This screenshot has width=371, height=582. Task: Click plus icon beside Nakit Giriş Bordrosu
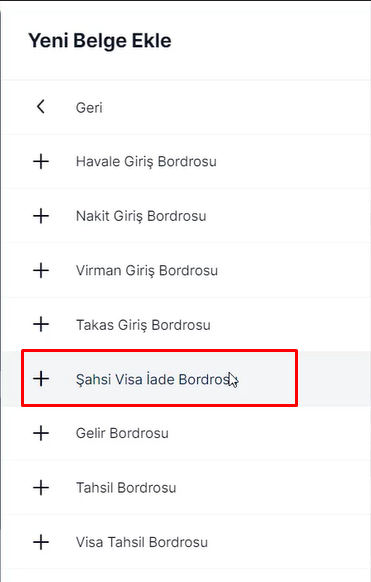(x=41, y=216)
